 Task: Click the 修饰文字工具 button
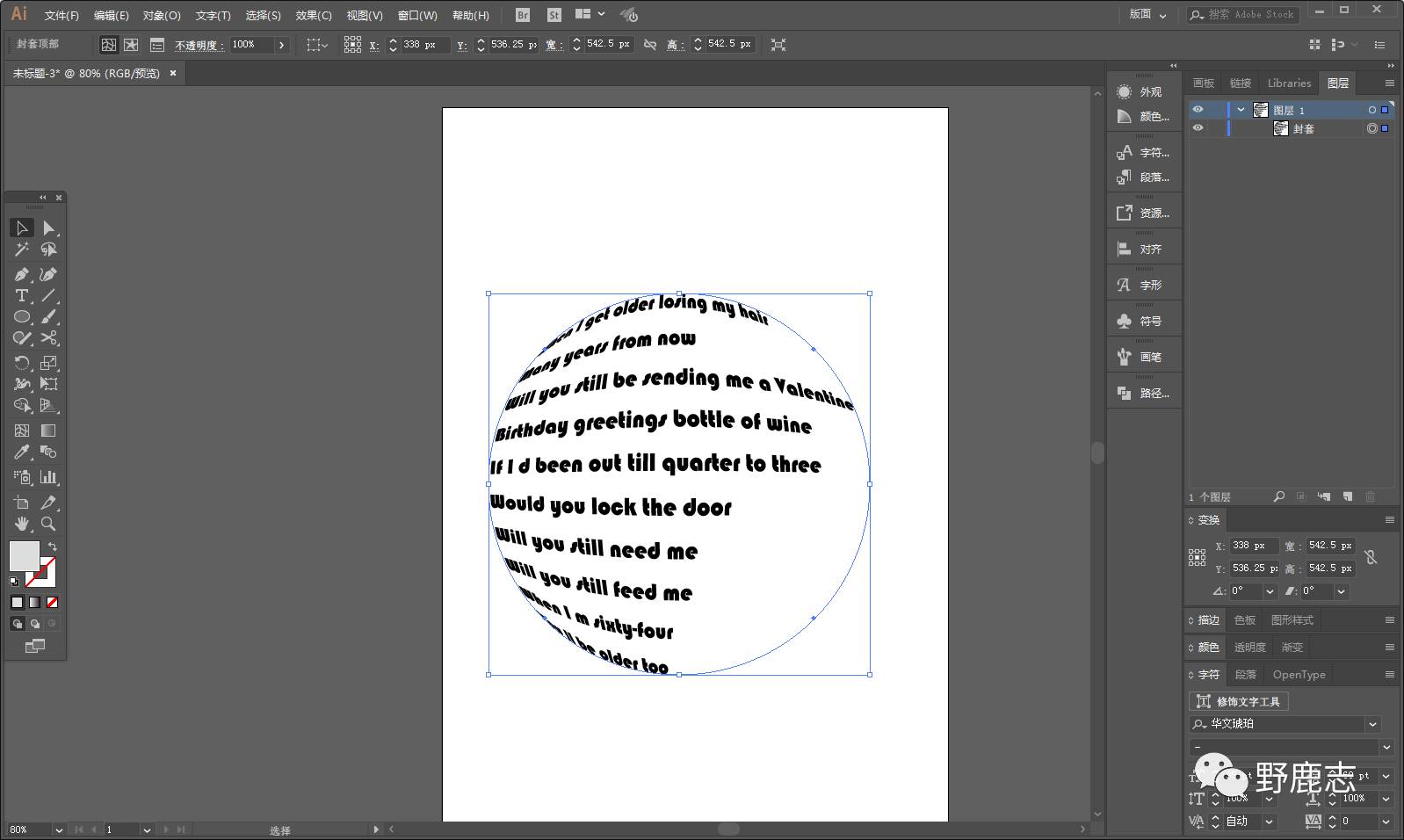click(1239, 701)
